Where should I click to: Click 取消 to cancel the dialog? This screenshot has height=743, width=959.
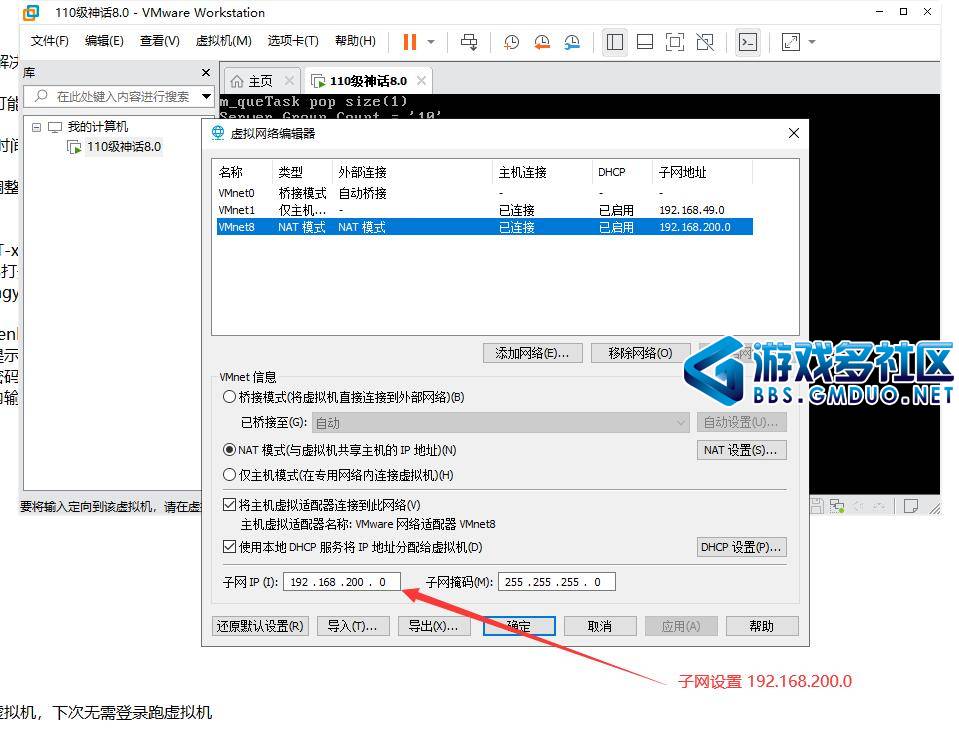(x=600, y=626)
